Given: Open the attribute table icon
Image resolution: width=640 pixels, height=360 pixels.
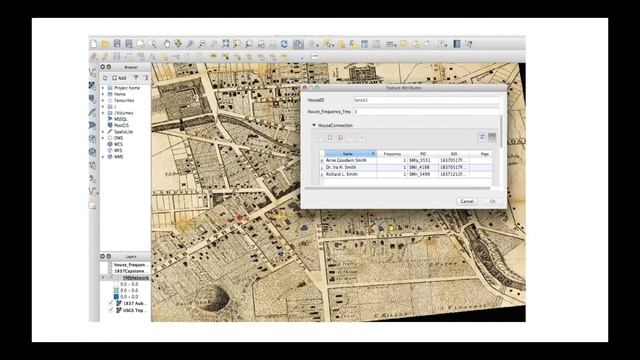Looking at the screenshot, I should (x=364, y=44).
